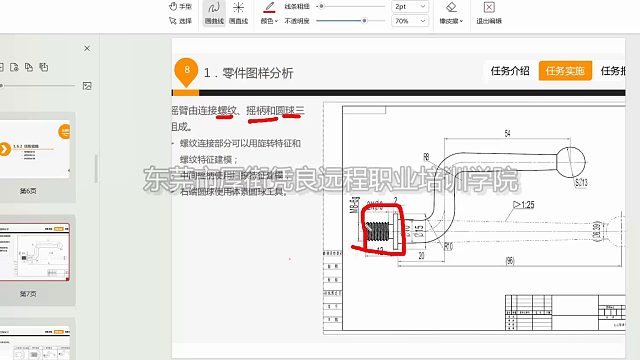Image resolution: width=640 pixels, height=360 pixels.
Task: Open the 2pt line width dropdown
Action: point(410,7)
